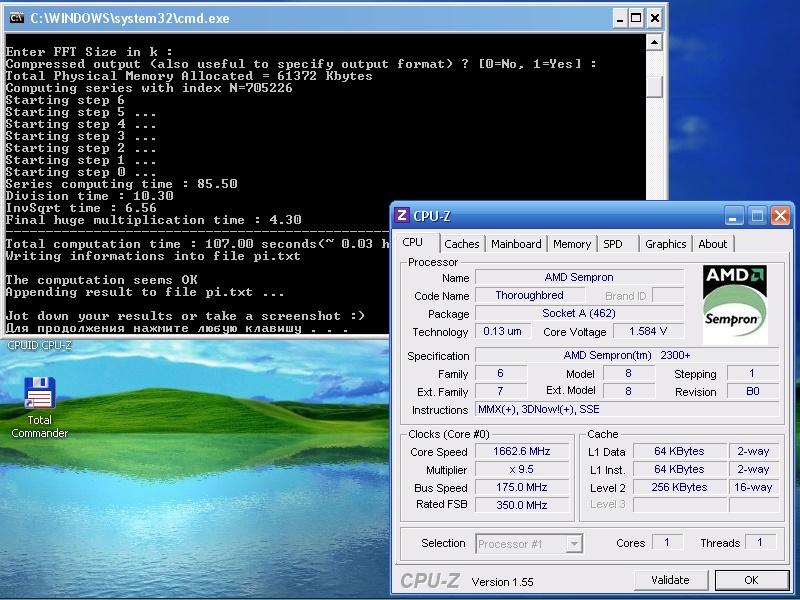Click the Instructions field 'MMX(+), 3DNow!(+), SSE'
This screenshot has width=800, height=600.
[x=627, y=409]
